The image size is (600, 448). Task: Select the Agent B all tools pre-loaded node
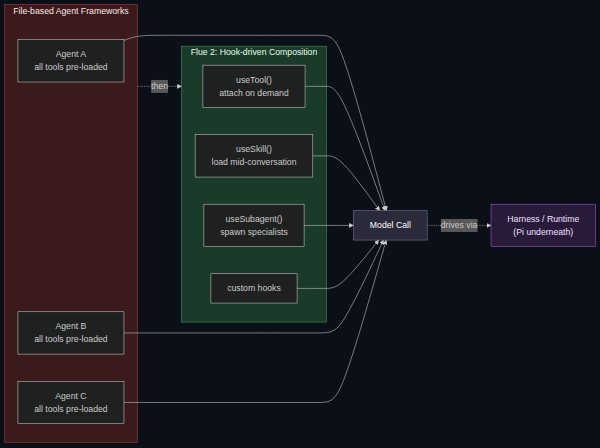click(x=71, y=332)
